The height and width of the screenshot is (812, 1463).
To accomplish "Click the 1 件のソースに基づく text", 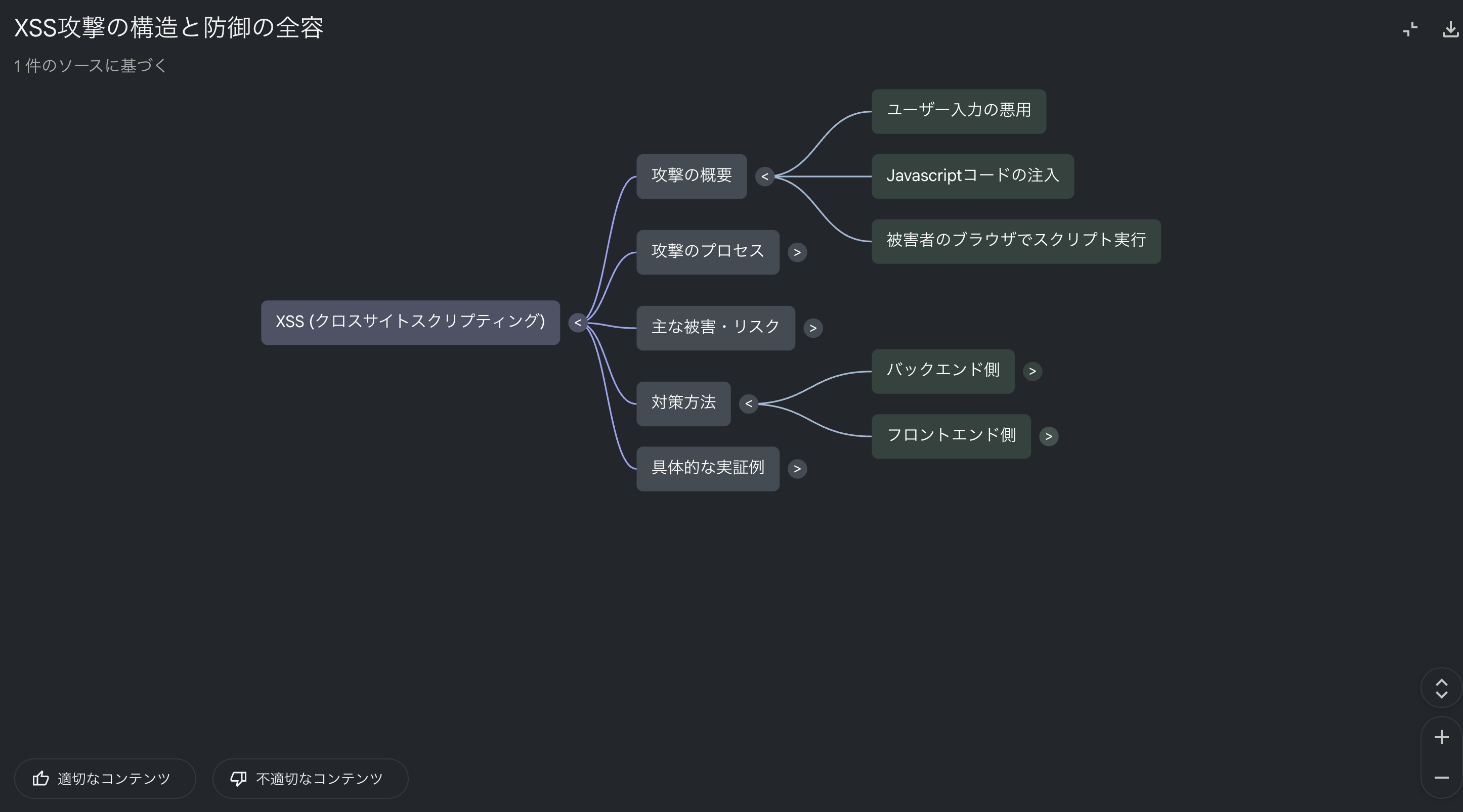I will point(91,66).
